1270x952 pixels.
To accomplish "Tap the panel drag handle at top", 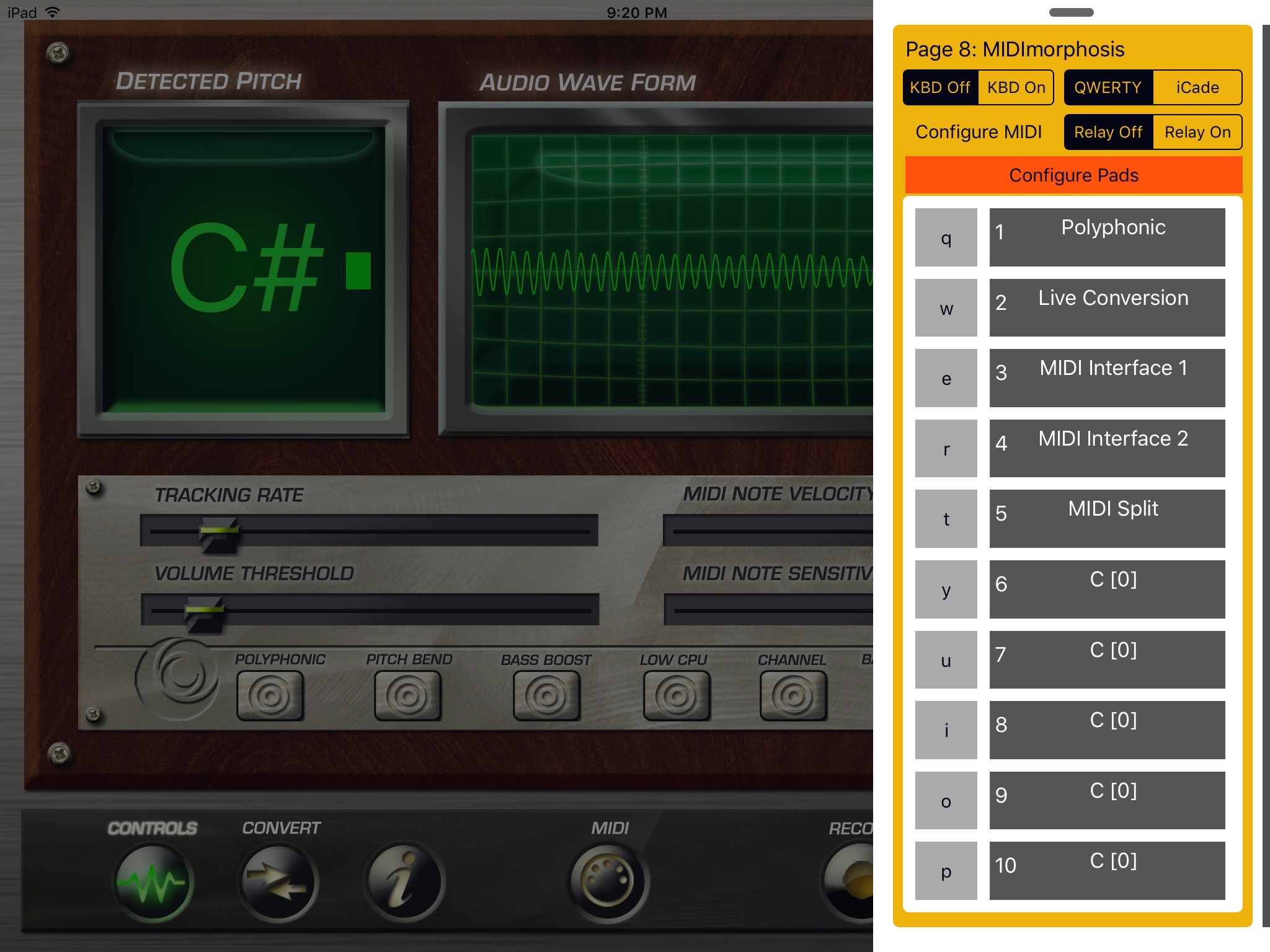I will (1072, 12).
